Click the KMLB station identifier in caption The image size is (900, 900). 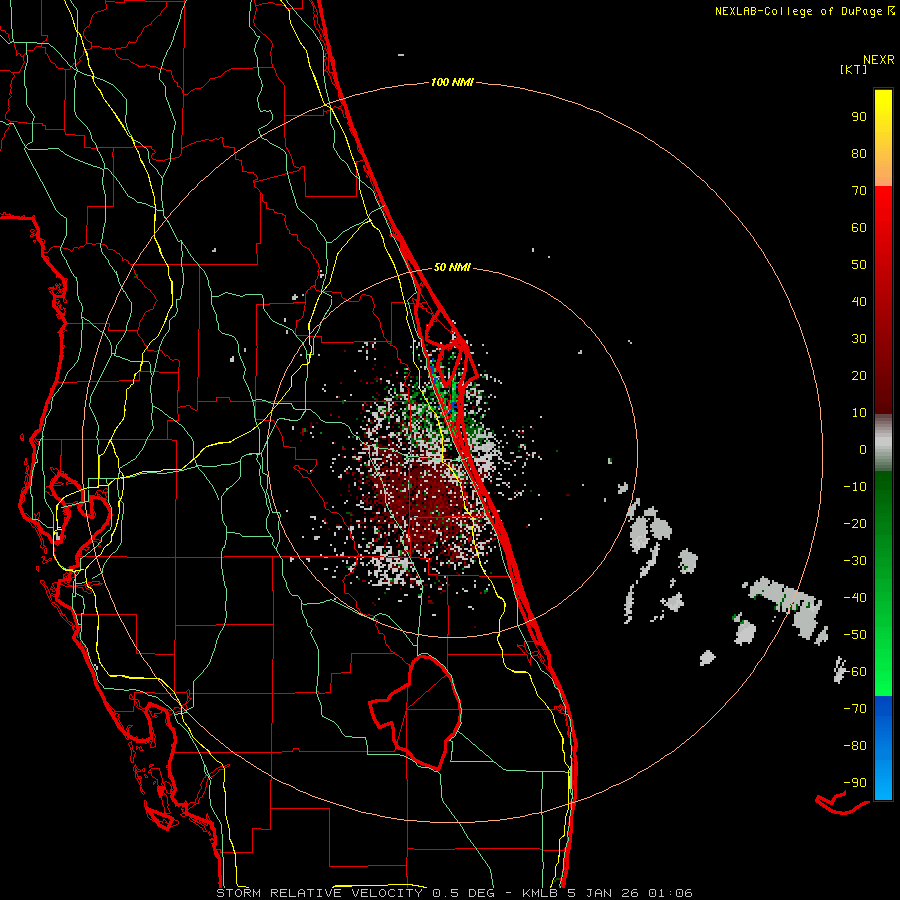click(542, 893)
